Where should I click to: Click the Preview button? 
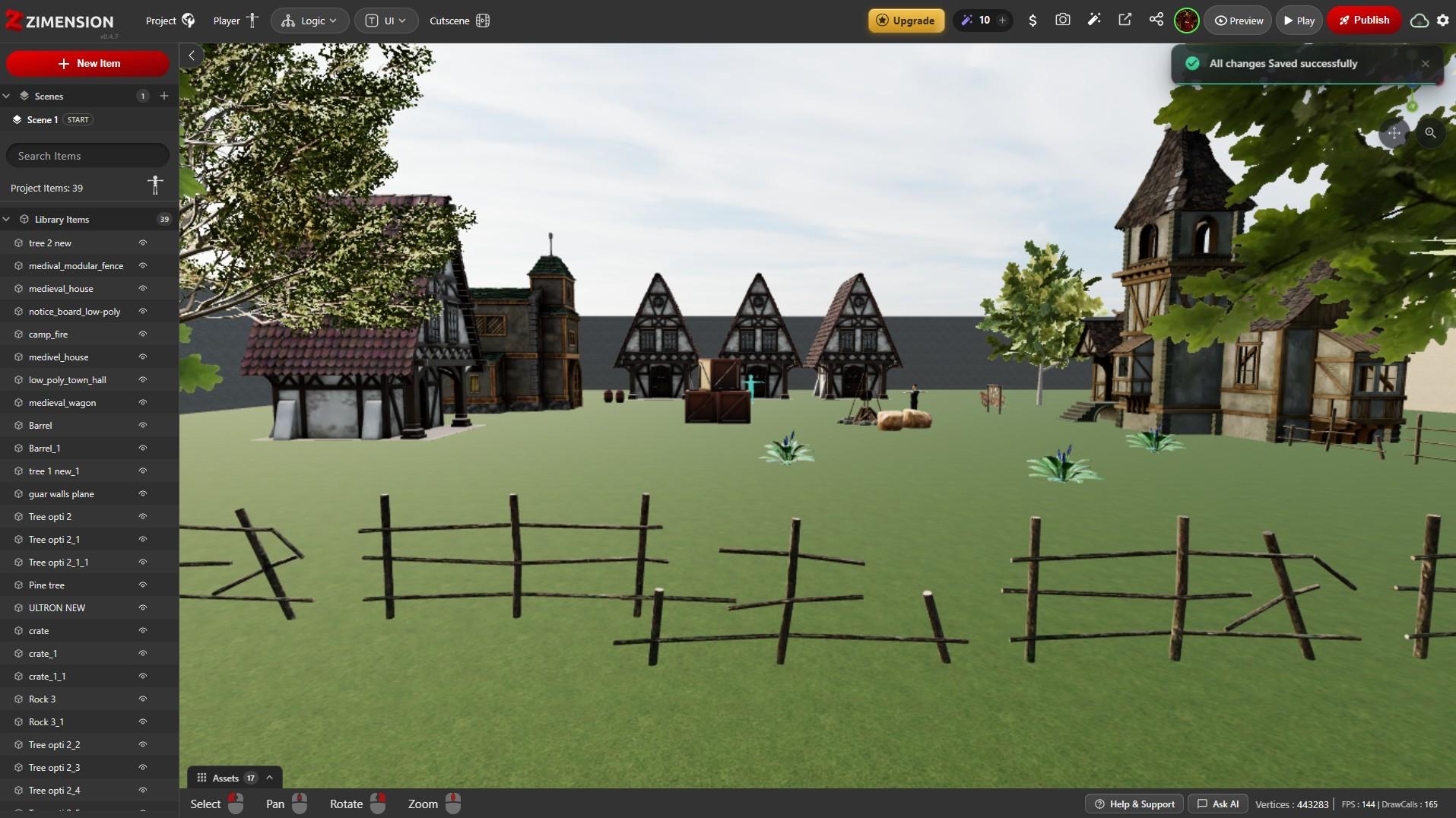(1239, 21)
